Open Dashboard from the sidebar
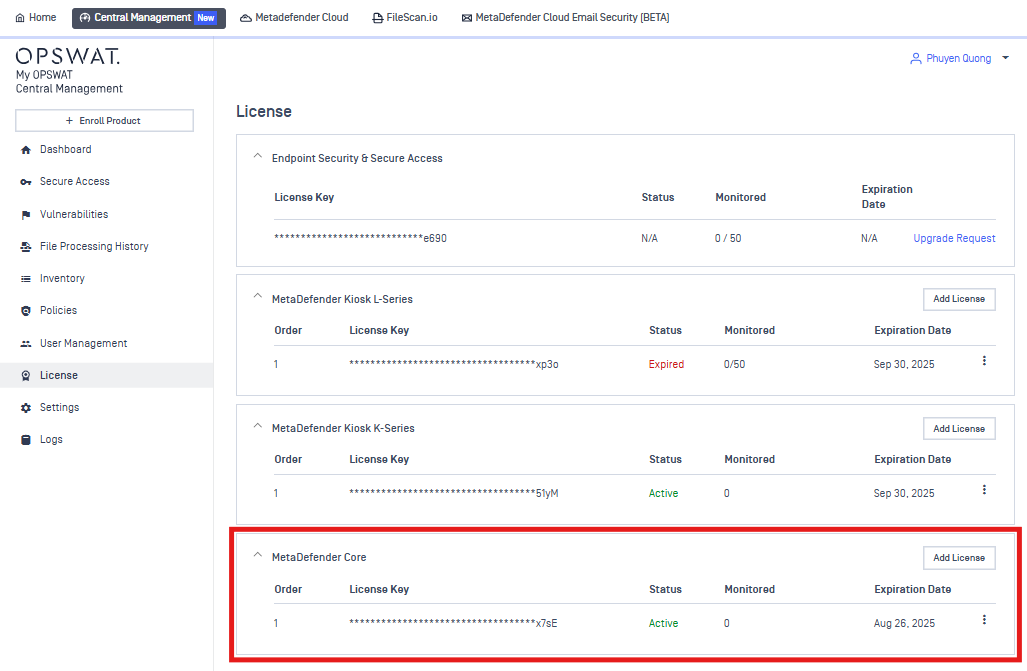 point(106,149)
